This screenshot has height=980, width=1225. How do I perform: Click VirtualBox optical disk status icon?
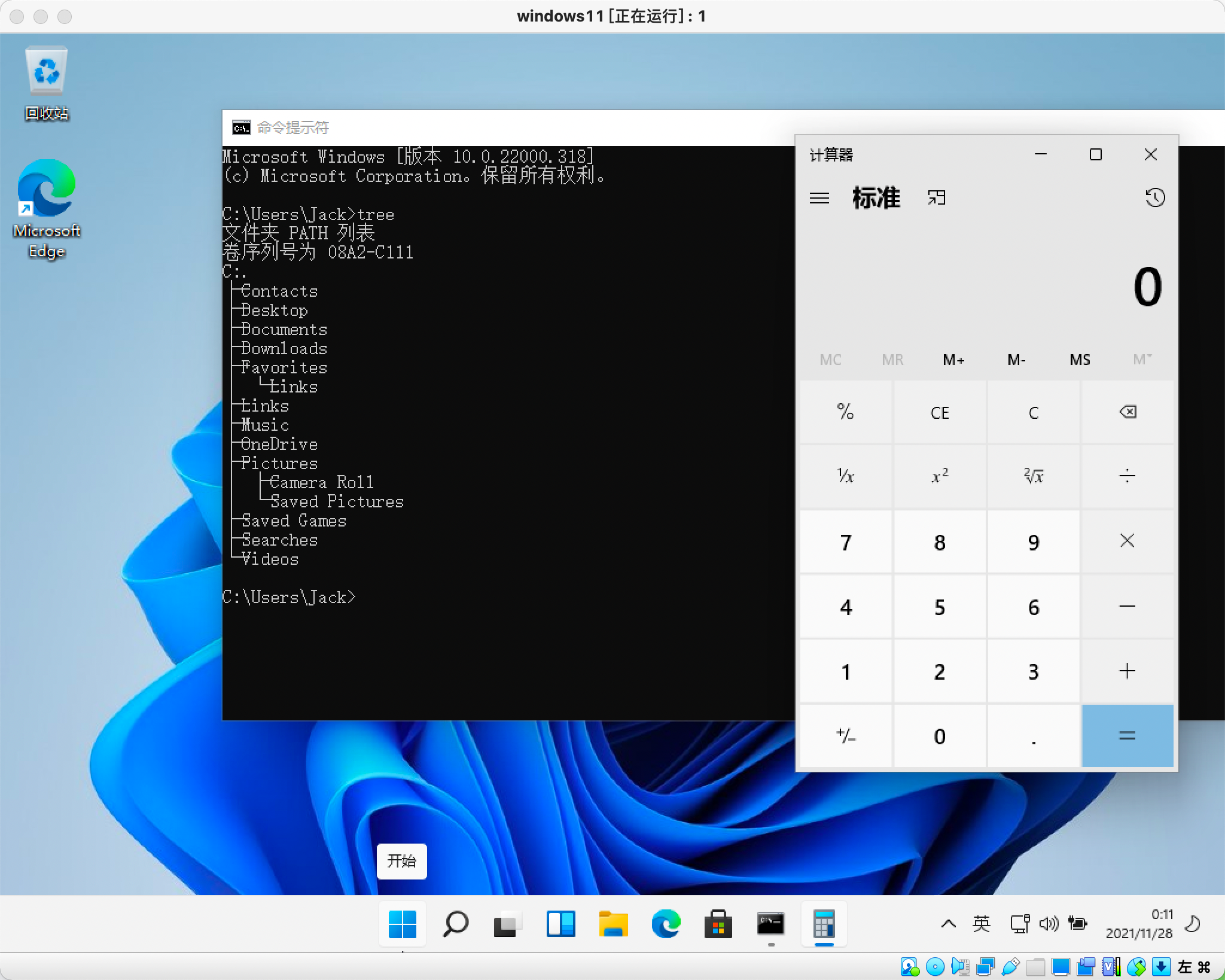(x=935, y=967)
